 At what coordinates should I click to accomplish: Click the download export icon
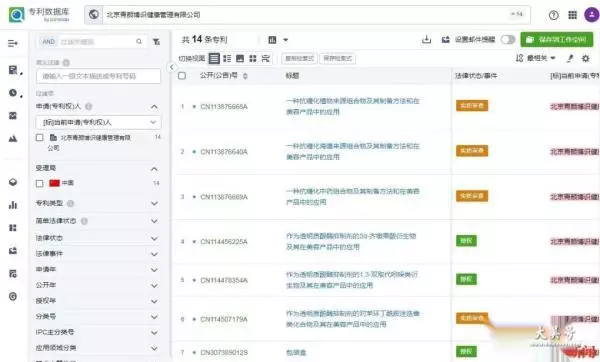pos(426,39)
